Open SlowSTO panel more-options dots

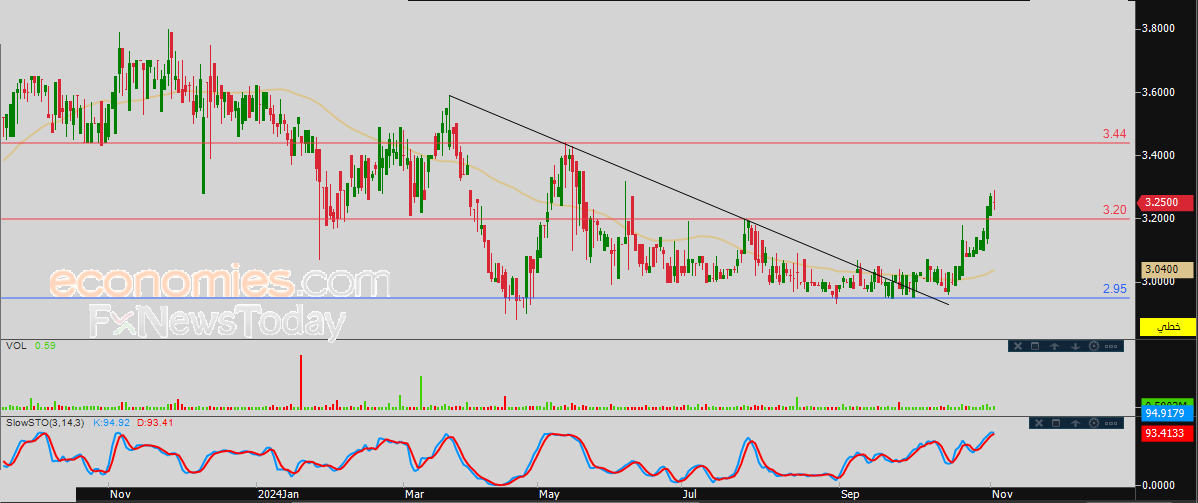[1111, 423]
